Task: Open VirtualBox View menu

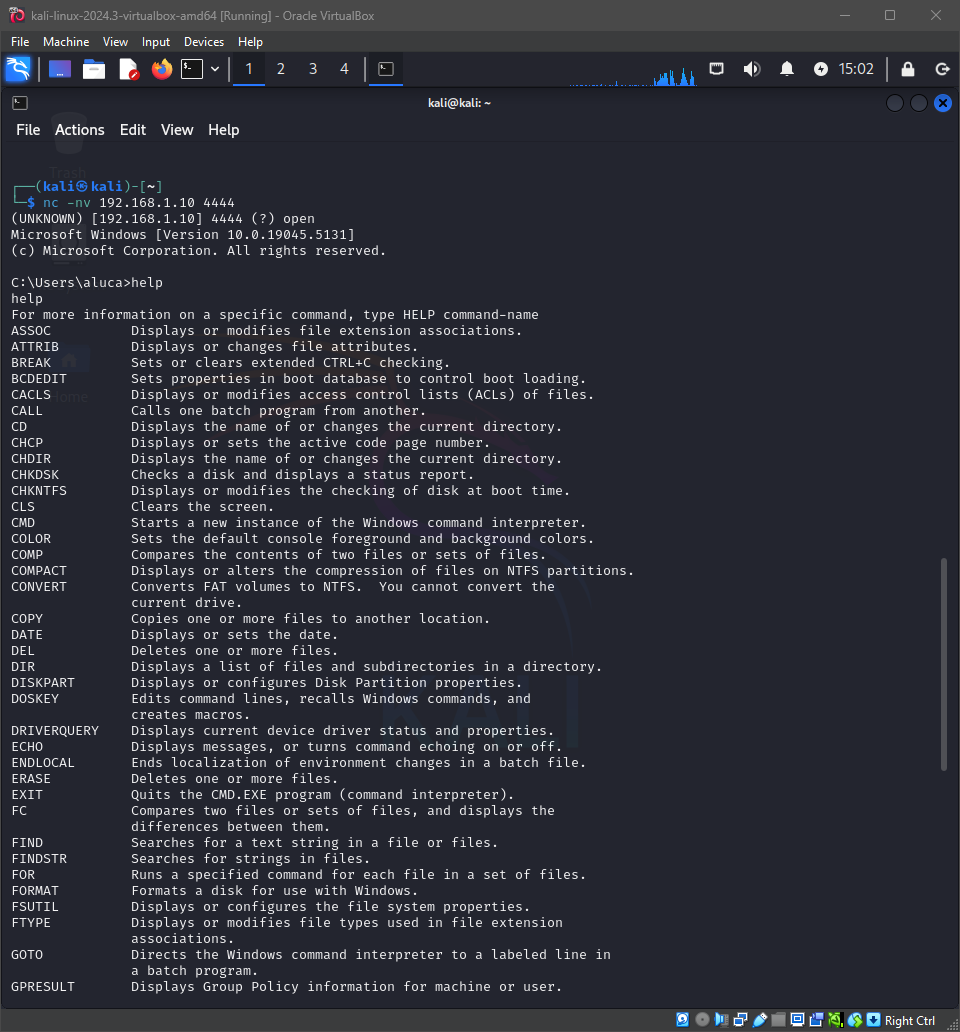Action: click(x=115, y=41)
